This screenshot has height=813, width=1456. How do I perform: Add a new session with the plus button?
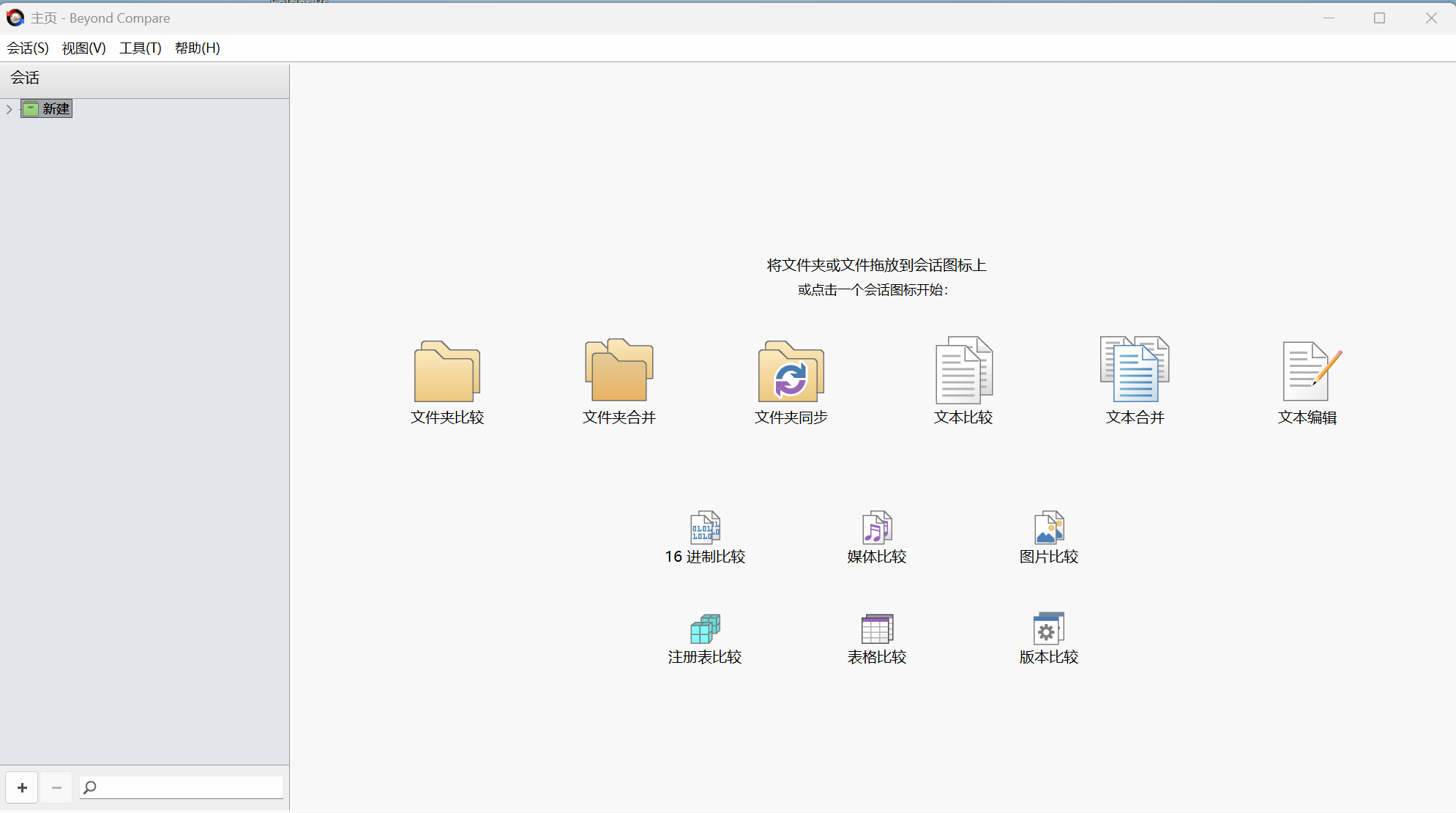pos(22,787)
